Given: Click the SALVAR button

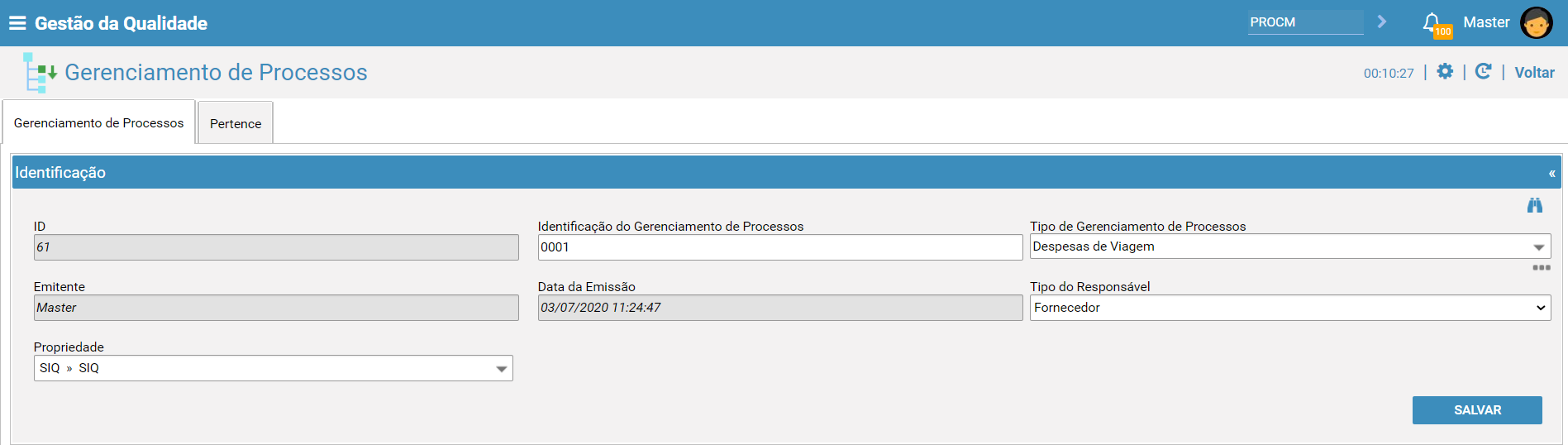Looking at the screenshot, I should pos(1477,410).
